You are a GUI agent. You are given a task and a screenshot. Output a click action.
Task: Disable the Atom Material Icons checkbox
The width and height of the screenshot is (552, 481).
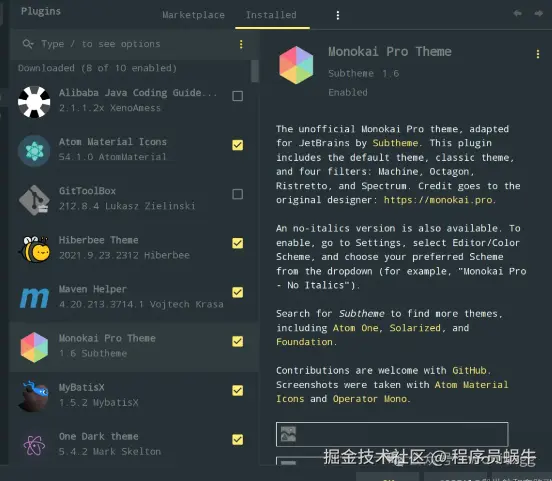[x=238, y=145]
